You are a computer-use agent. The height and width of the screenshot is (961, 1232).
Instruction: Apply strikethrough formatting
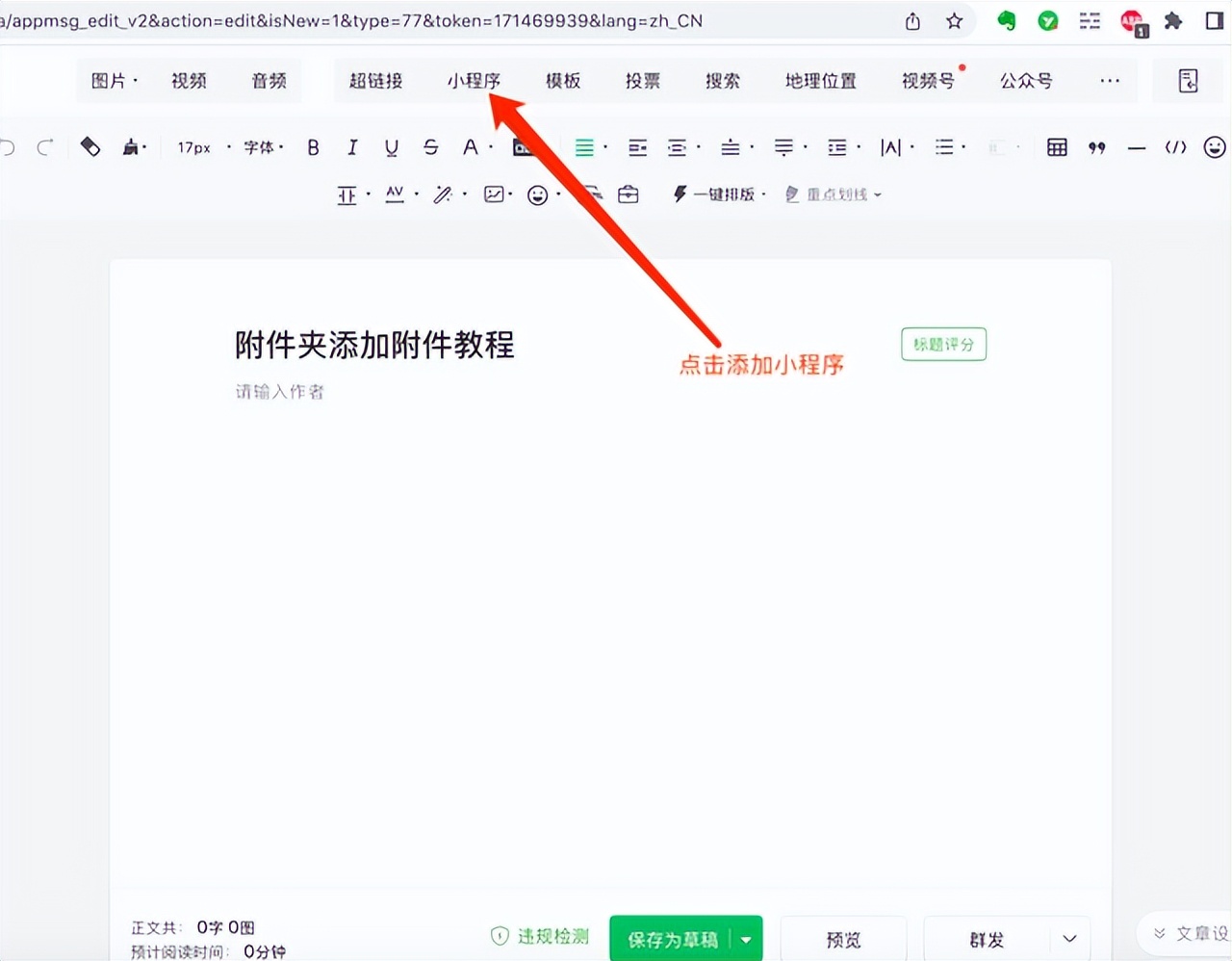tap(430, 146)
